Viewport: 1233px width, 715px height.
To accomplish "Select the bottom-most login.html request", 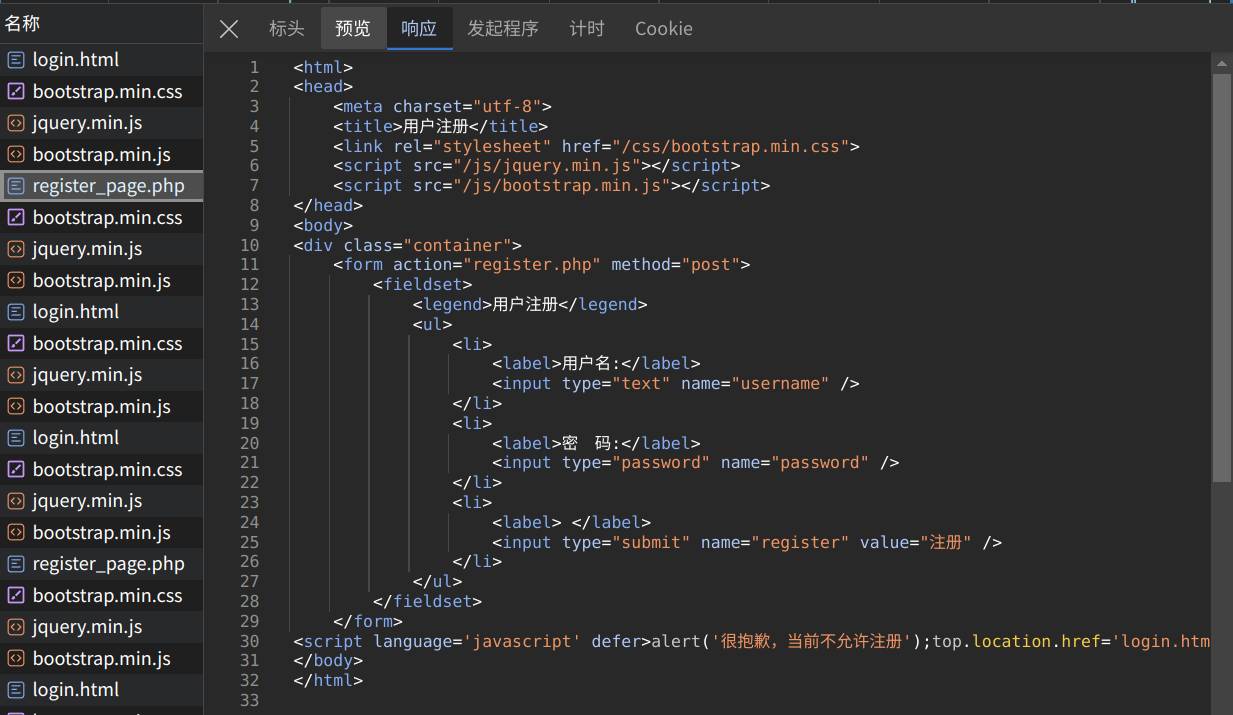I will [75, 690].
